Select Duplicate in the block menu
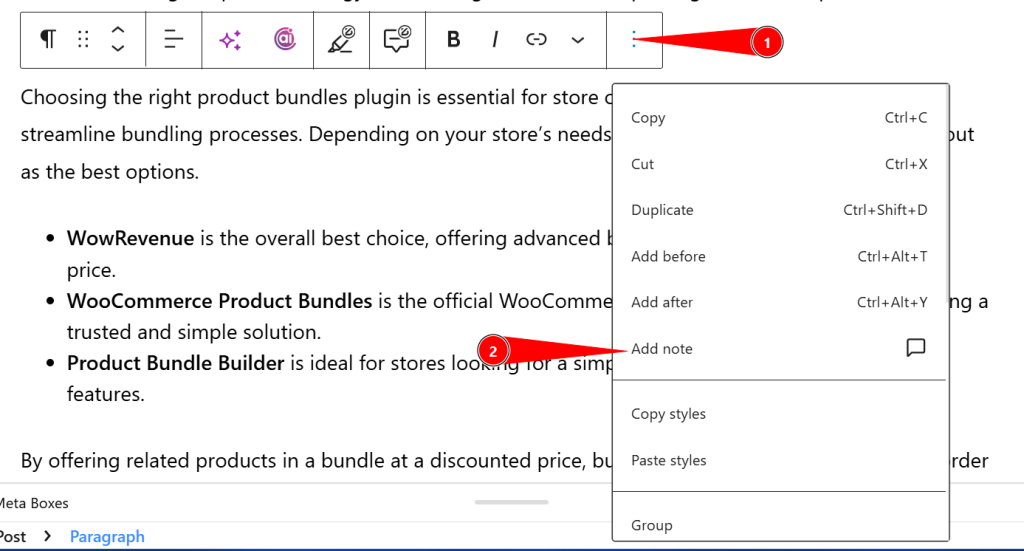Image resolution: width=1024 pixels, height=551 pixels. 779,210
